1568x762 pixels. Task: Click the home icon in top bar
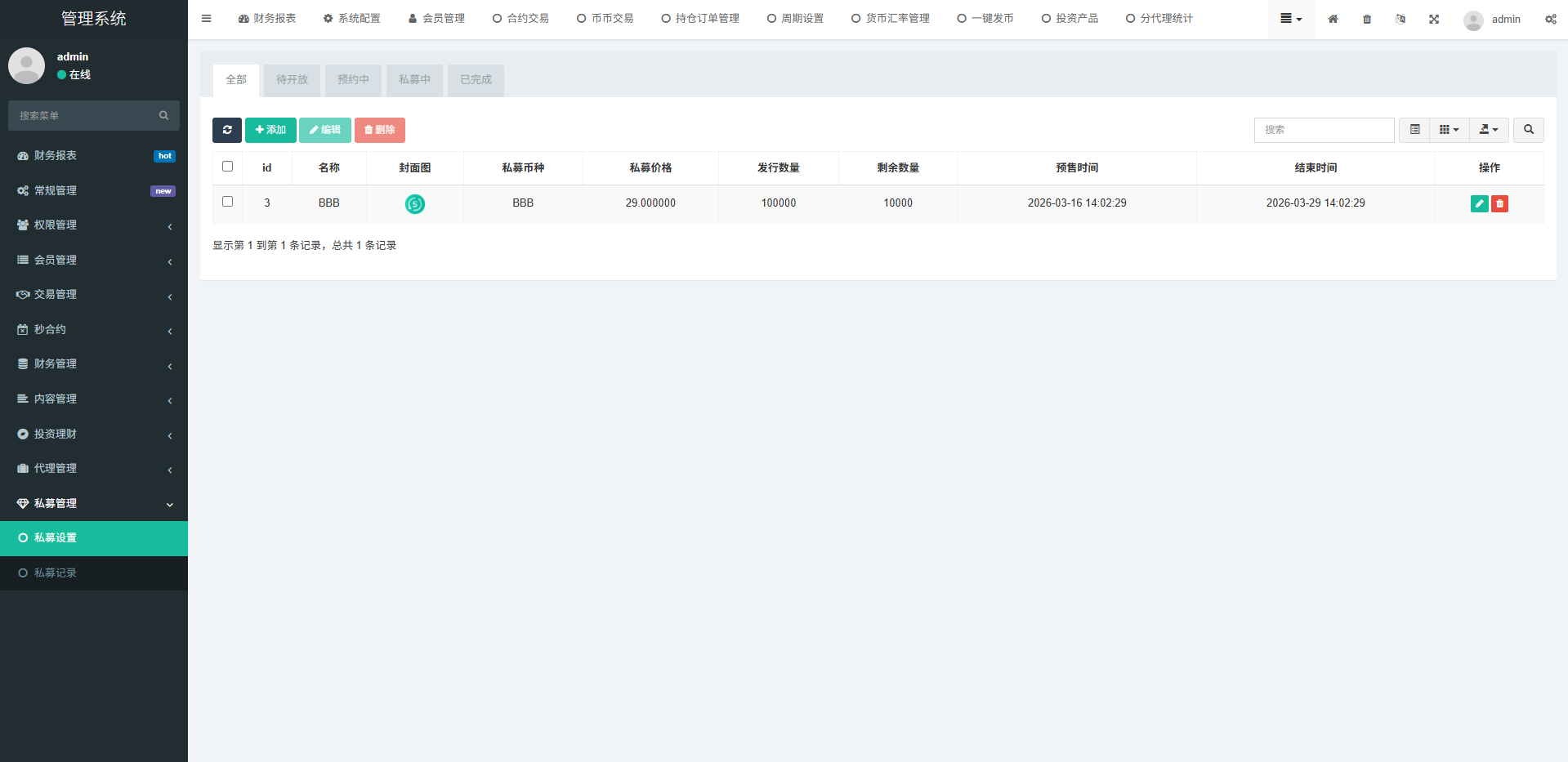point(1333,19)
